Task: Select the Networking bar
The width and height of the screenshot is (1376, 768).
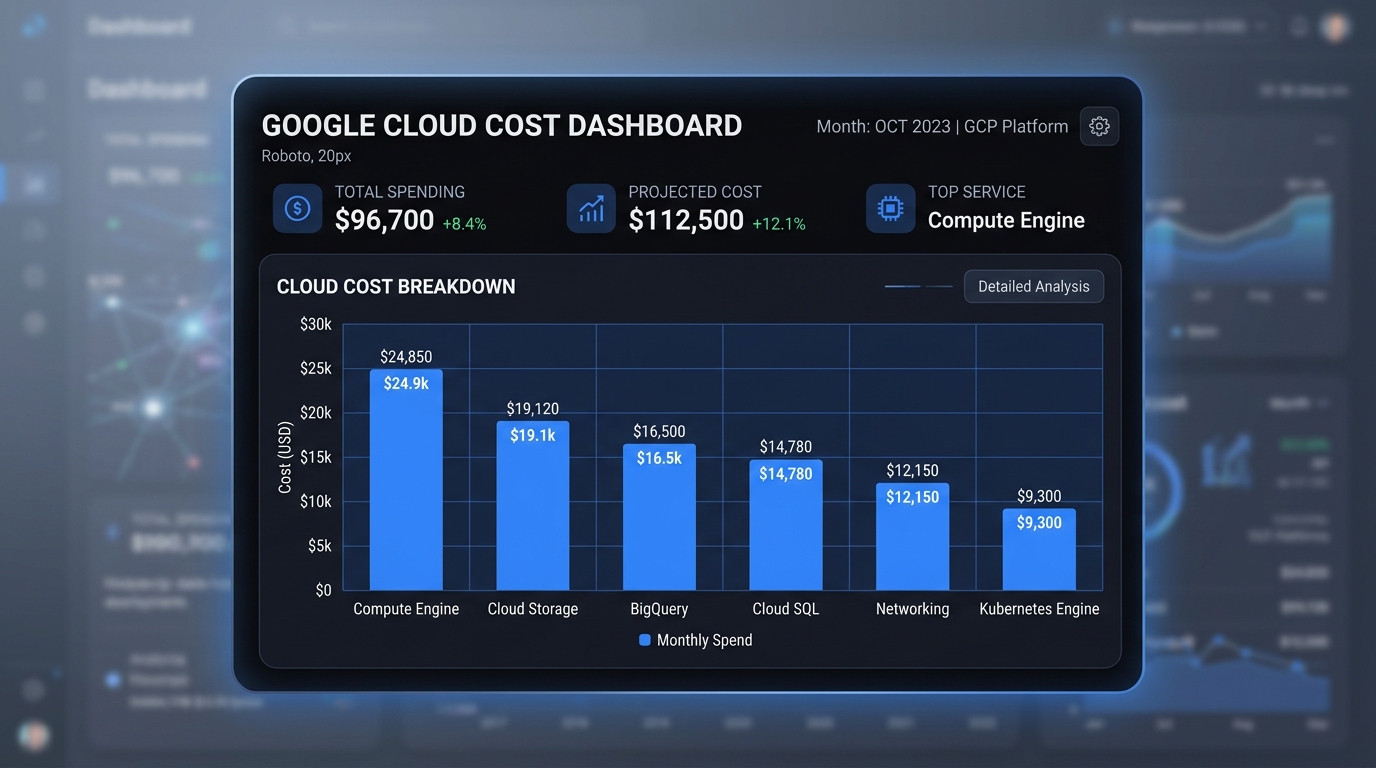Action: pos(912,537)
